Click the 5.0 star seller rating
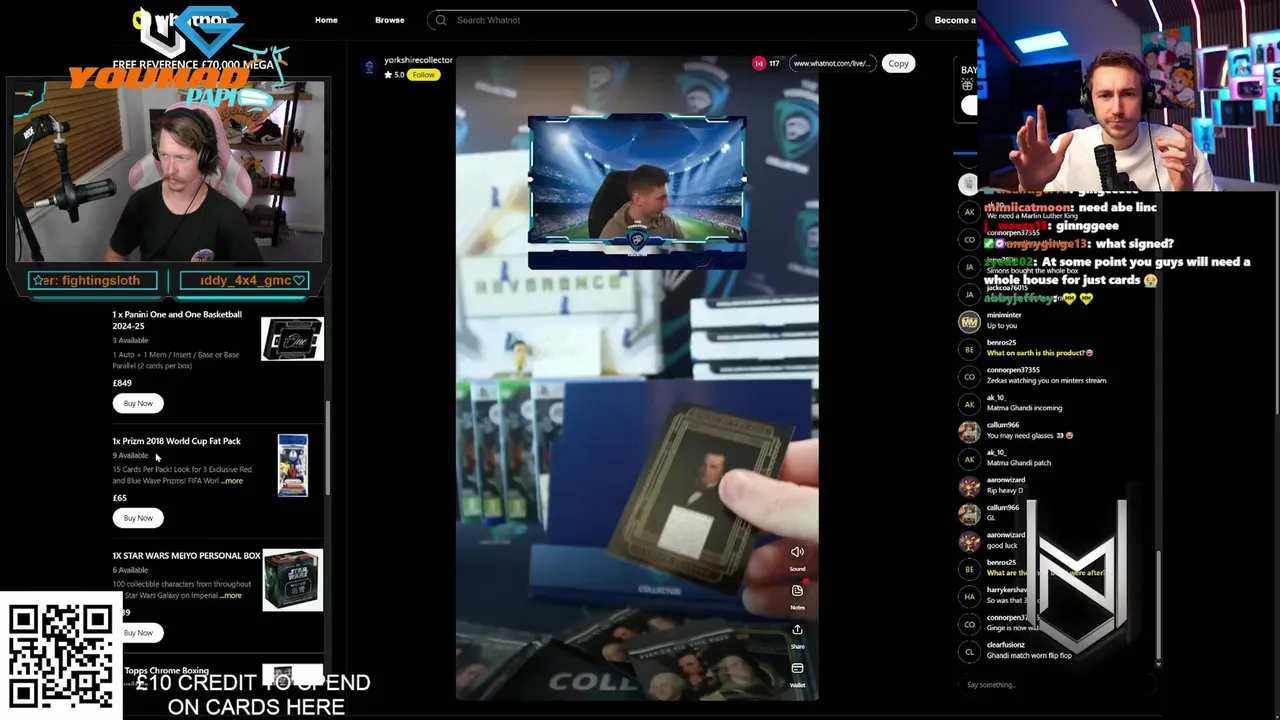Screen dimensions: 1280x720 [x=395, y=75]
